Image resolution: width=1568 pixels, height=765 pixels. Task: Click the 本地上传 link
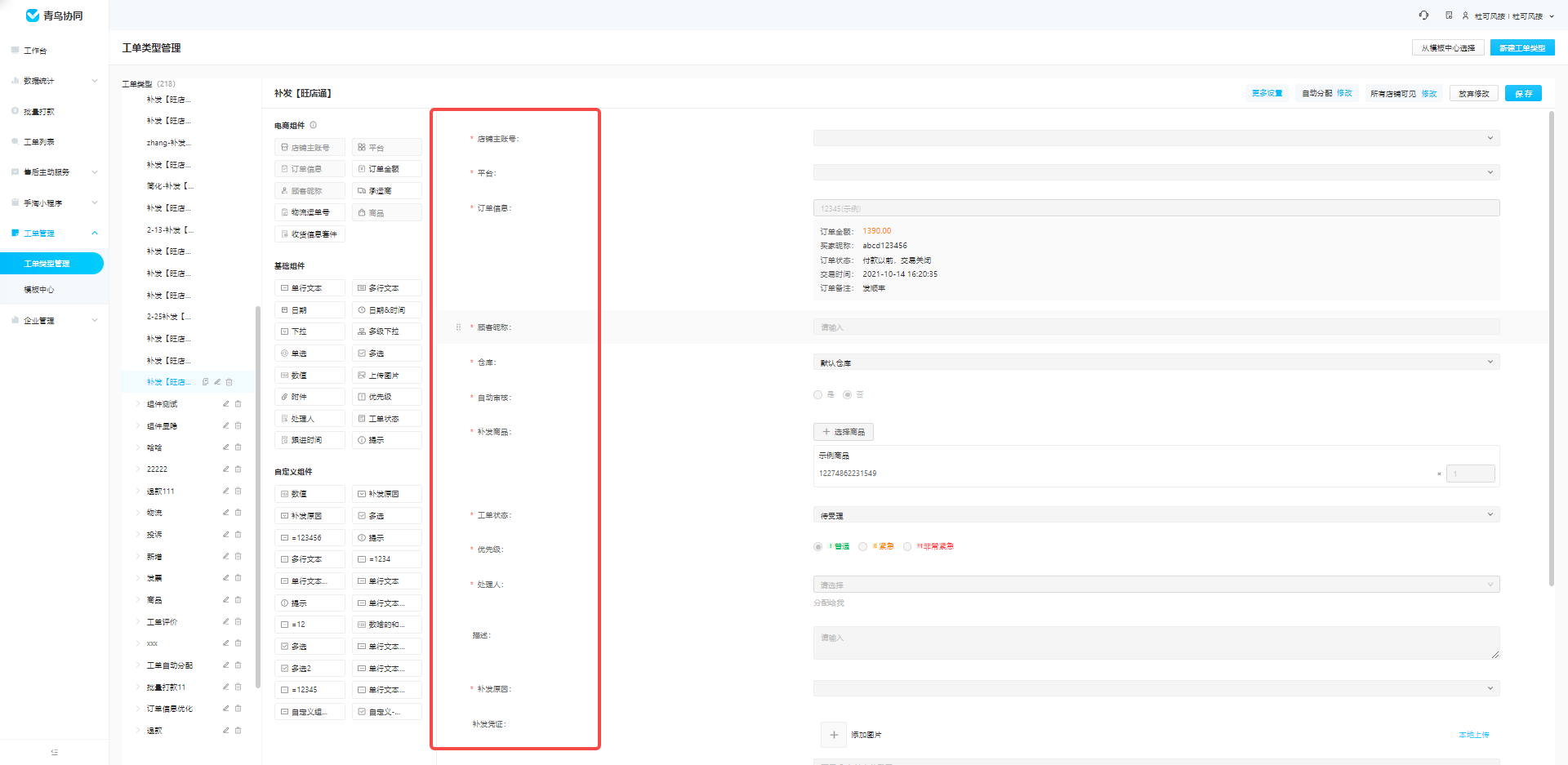coord(1474,735)
